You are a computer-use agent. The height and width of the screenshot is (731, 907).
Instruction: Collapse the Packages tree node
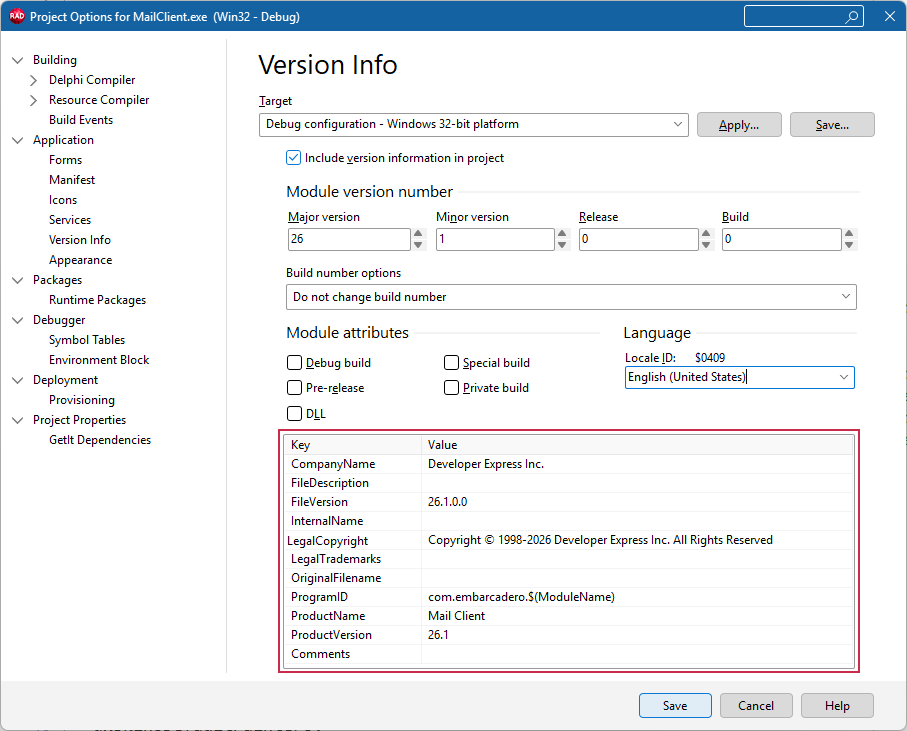pos(18,280)
